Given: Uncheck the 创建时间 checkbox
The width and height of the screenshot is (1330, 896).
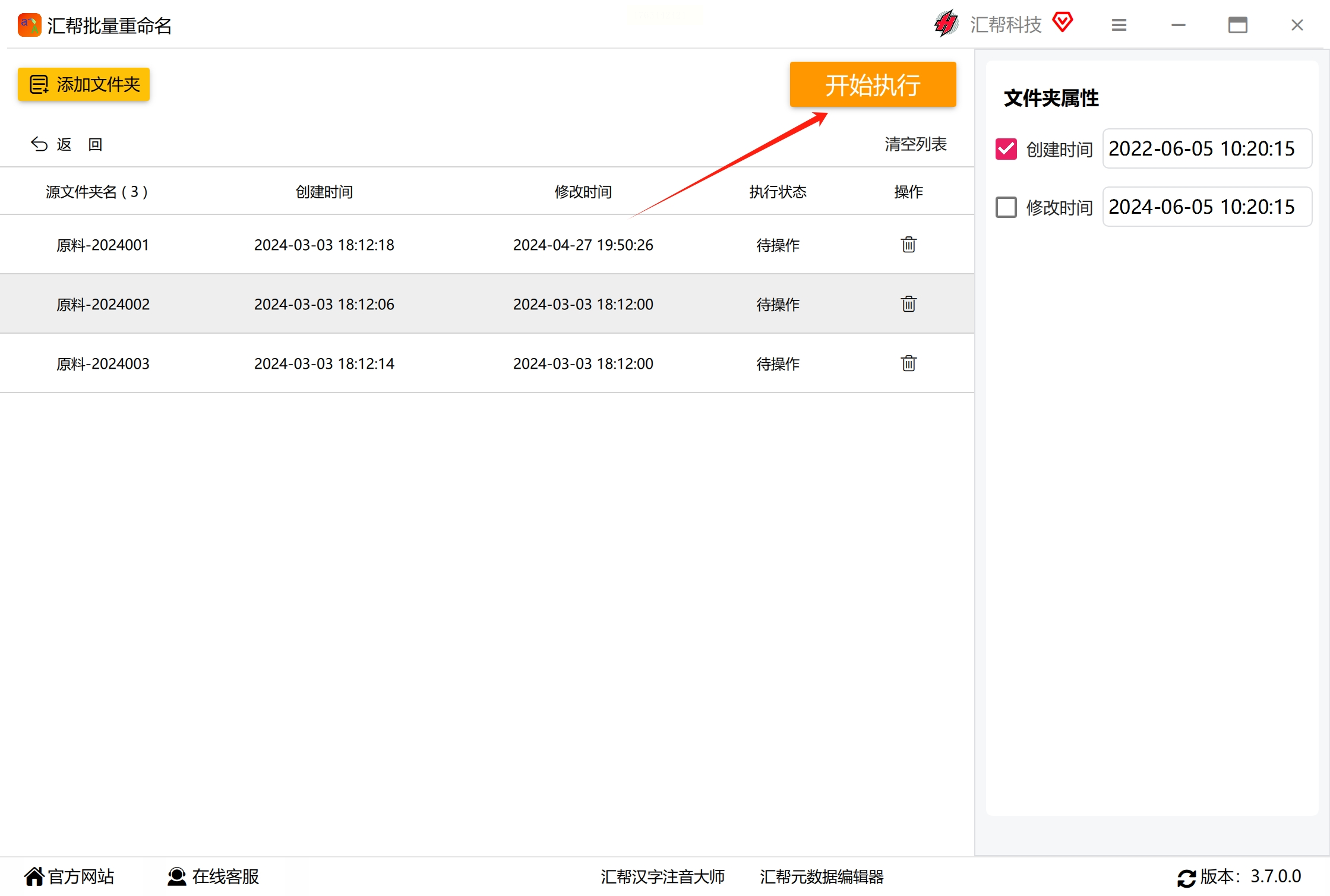Looking at the screenshot, I should tap(1006, 149).
